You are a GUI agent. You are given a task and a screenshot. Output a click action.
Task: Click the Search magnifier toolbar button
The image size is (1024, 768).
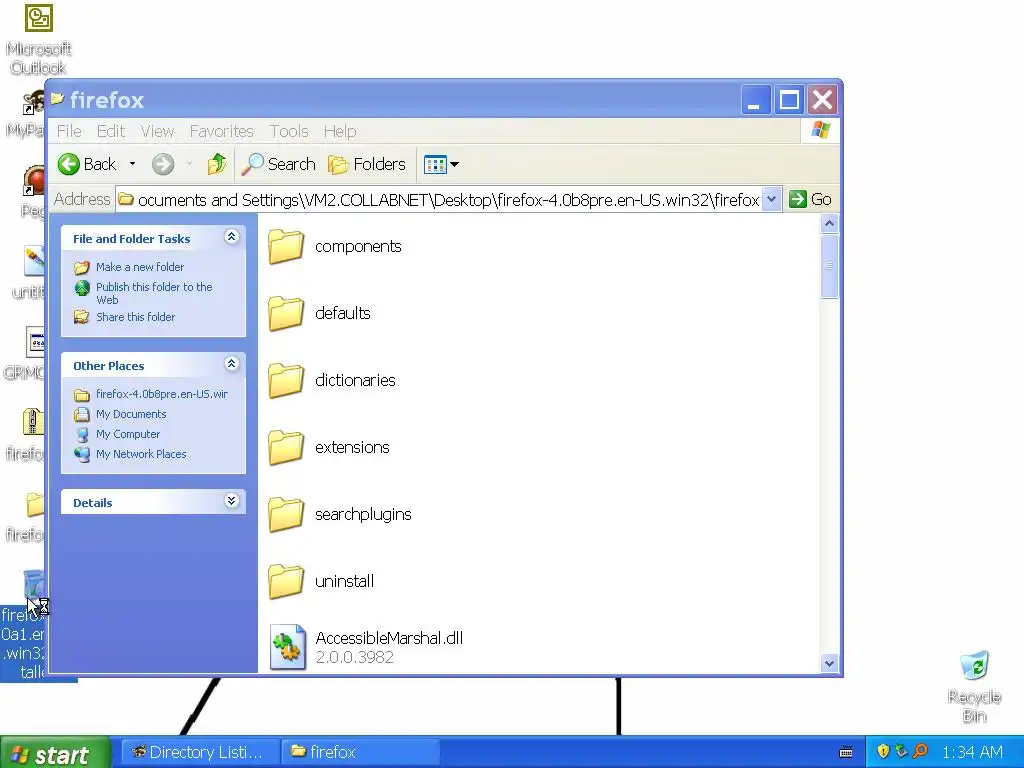tap(278, 164)
